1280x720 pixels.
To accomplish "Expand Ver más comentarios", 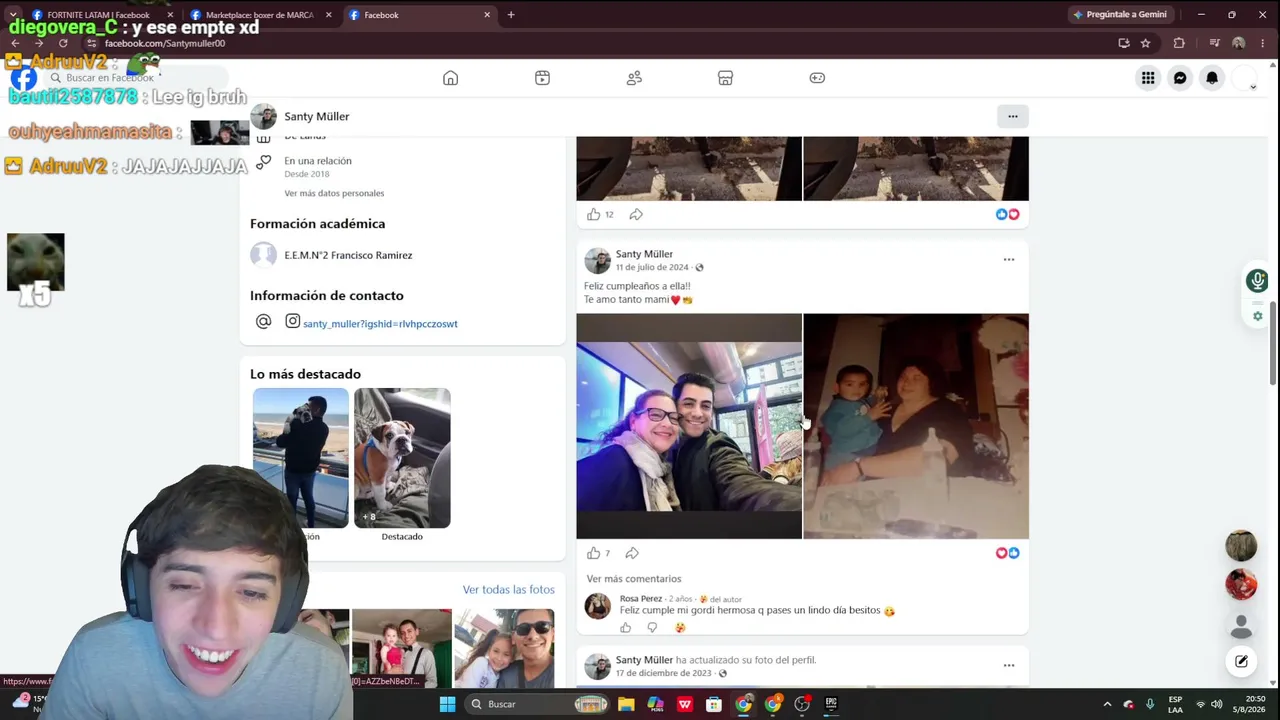I will [634, 579].
